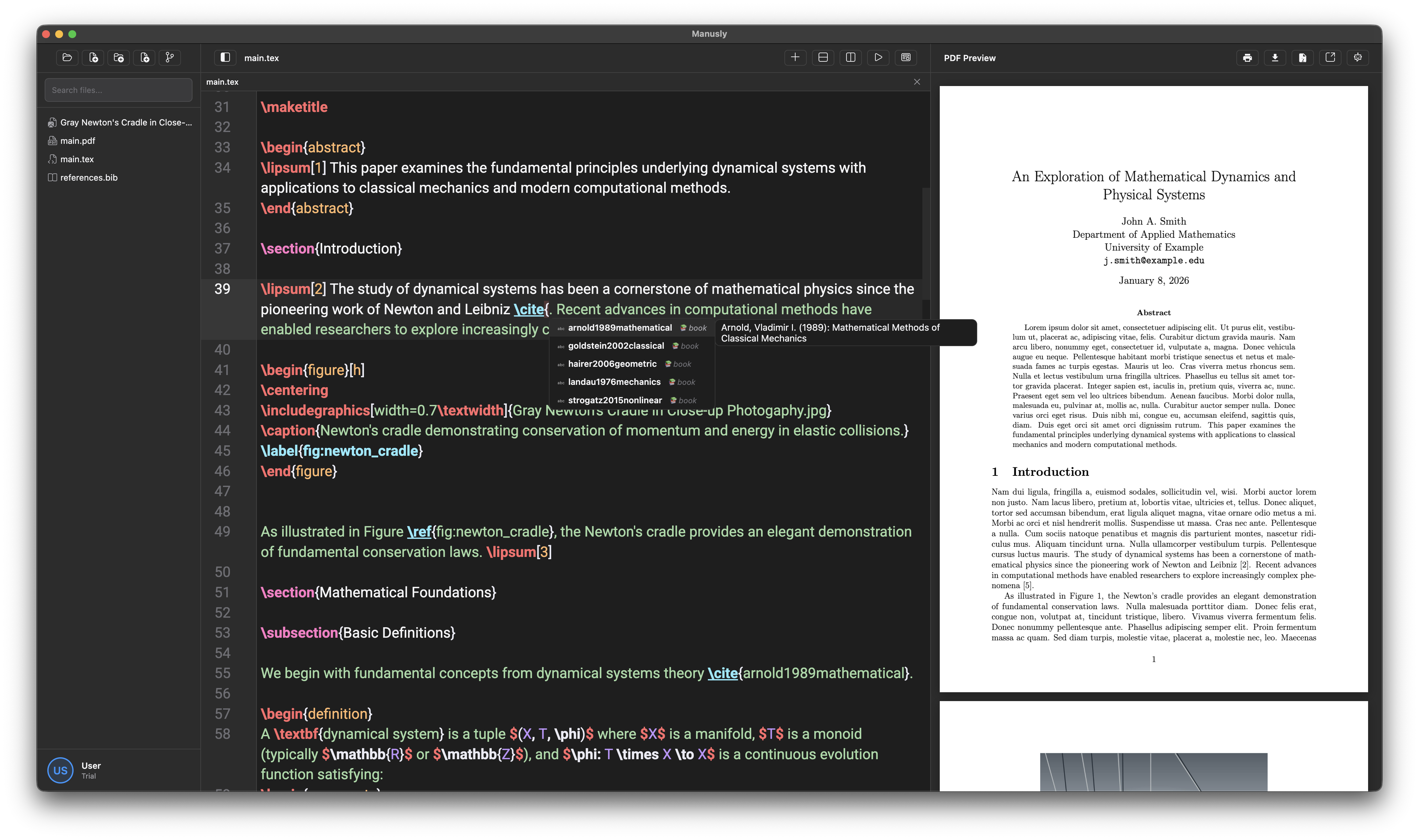Toggle vertical split editor layout
The width and height of the screenshot is (1419, 840).
click(x=851, y=57)
